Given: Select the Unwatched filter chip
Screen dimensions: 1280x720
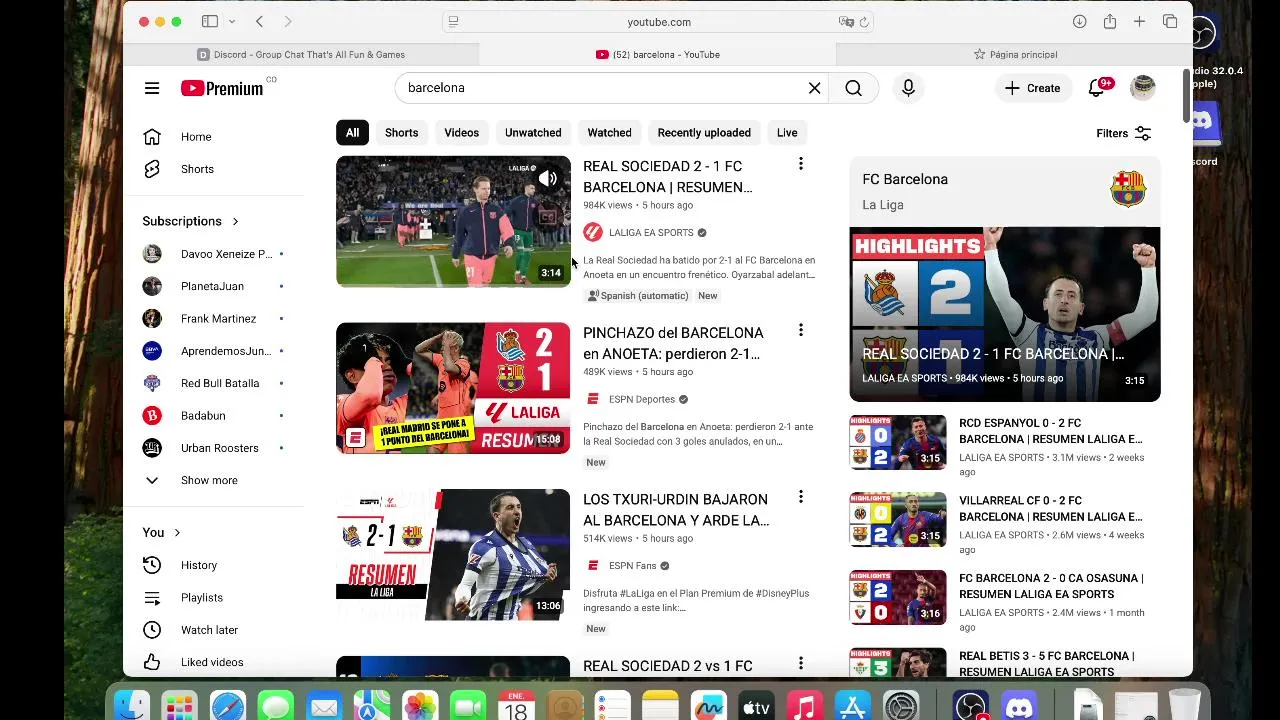Looking at the screenshot, I should (533, 132).
